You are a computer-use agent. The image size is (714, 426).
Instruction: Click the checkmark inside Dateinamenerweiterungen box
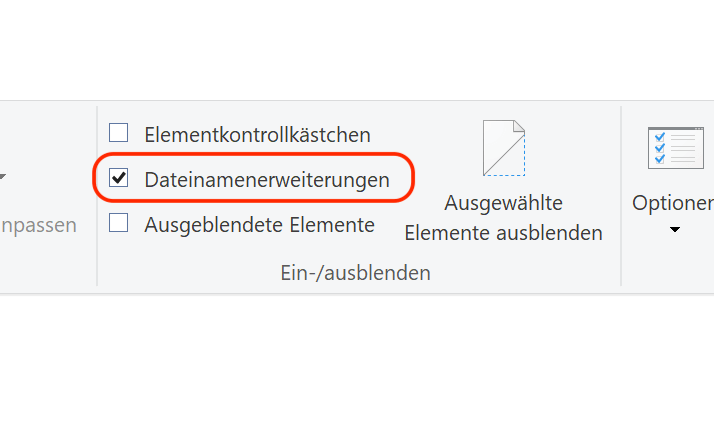click(x=118, y=178)
